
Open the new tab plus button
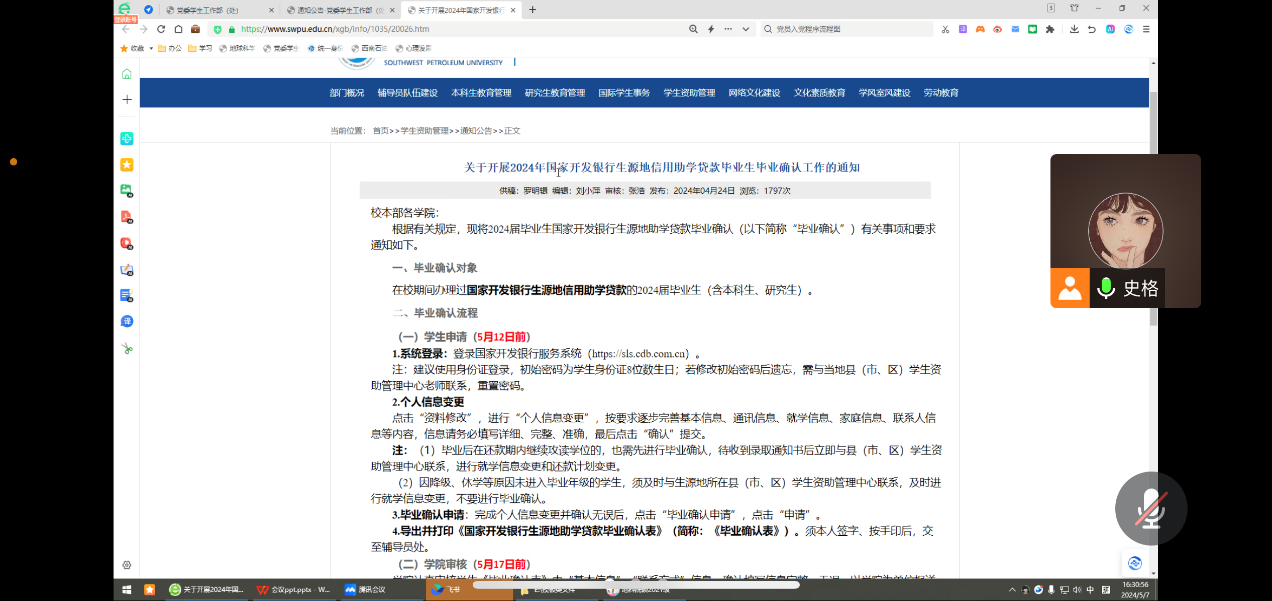[x=533, y=10]
